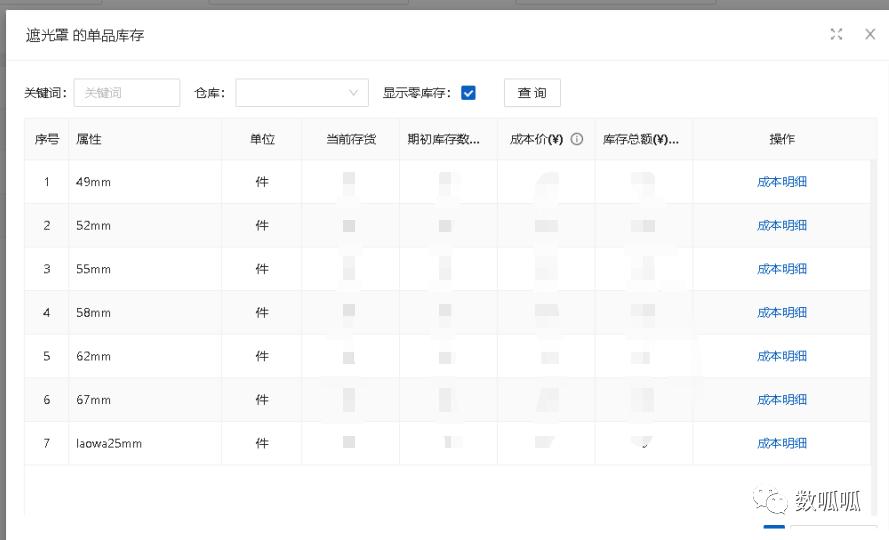Screen dimensions: 889x540
Task: Select the 52mm attribute cell
Action: click(145, 226)
